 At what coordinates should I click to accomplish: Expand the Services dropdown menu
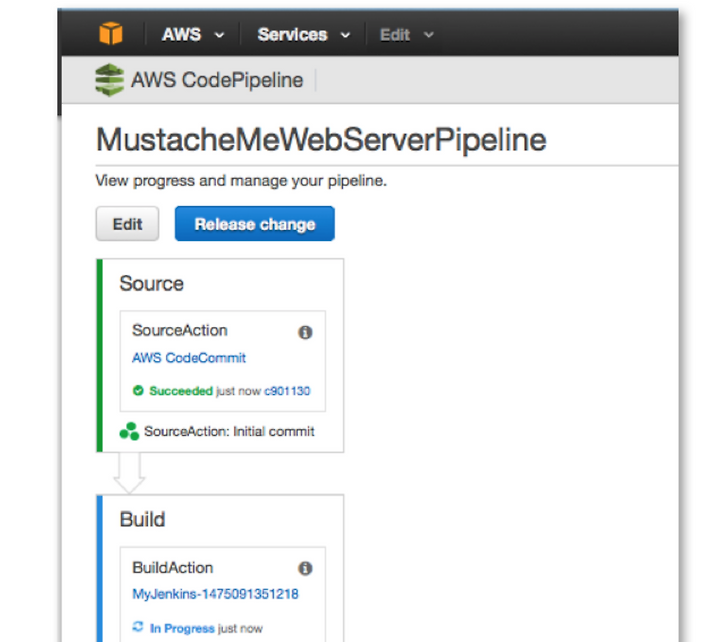click(x=304, y=34)
